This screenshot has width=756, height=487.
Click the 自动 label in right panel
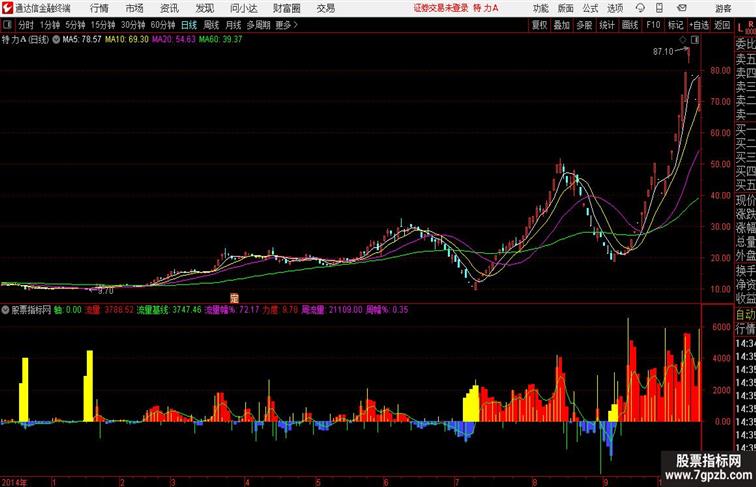pos(745,315)
